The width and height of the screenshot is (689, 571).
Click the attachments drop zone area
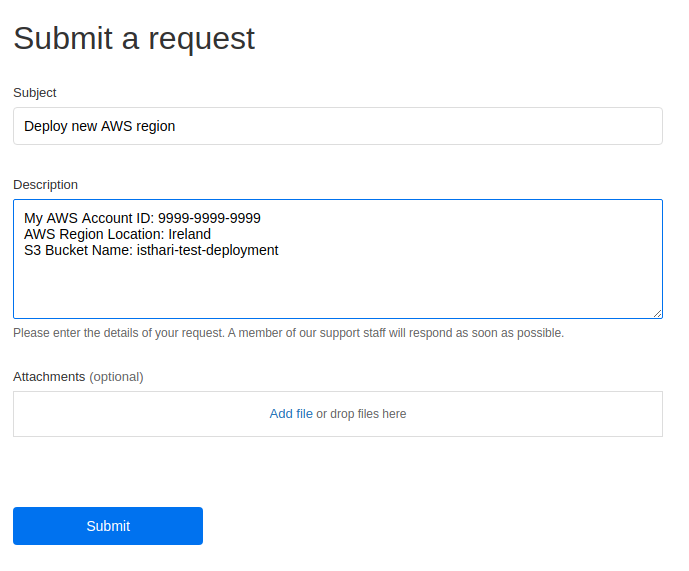[337, 414]
